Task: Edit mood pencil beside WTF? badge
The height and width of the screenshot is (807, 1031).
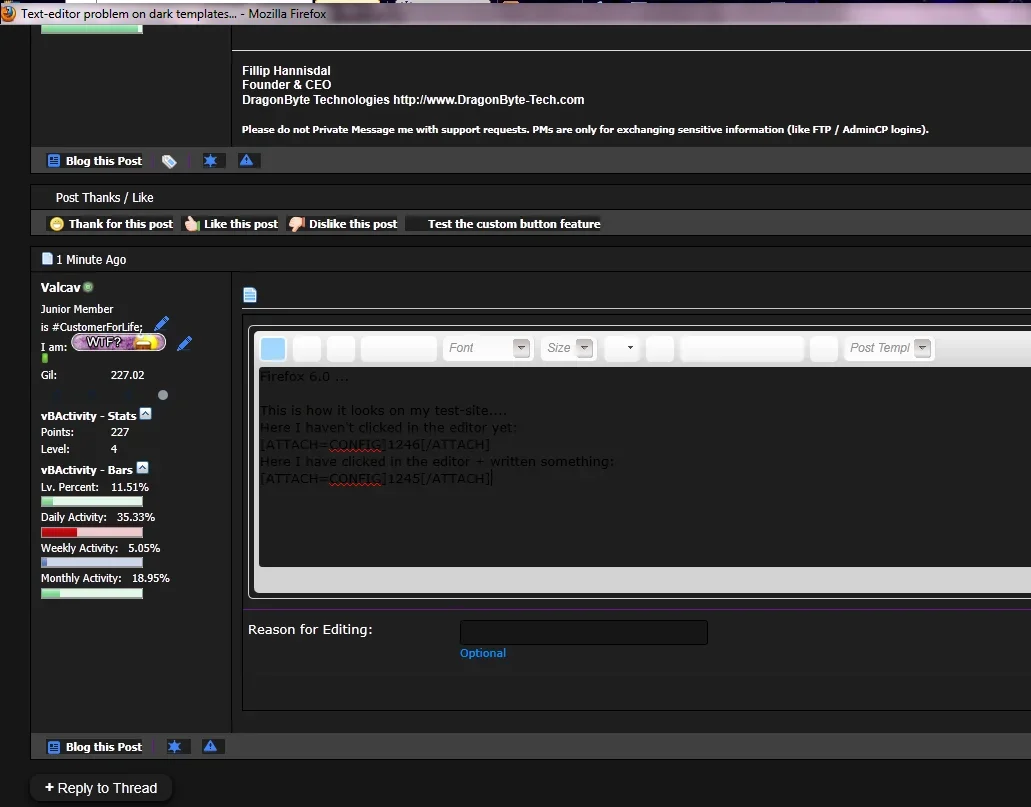Action: coord(184,343)
